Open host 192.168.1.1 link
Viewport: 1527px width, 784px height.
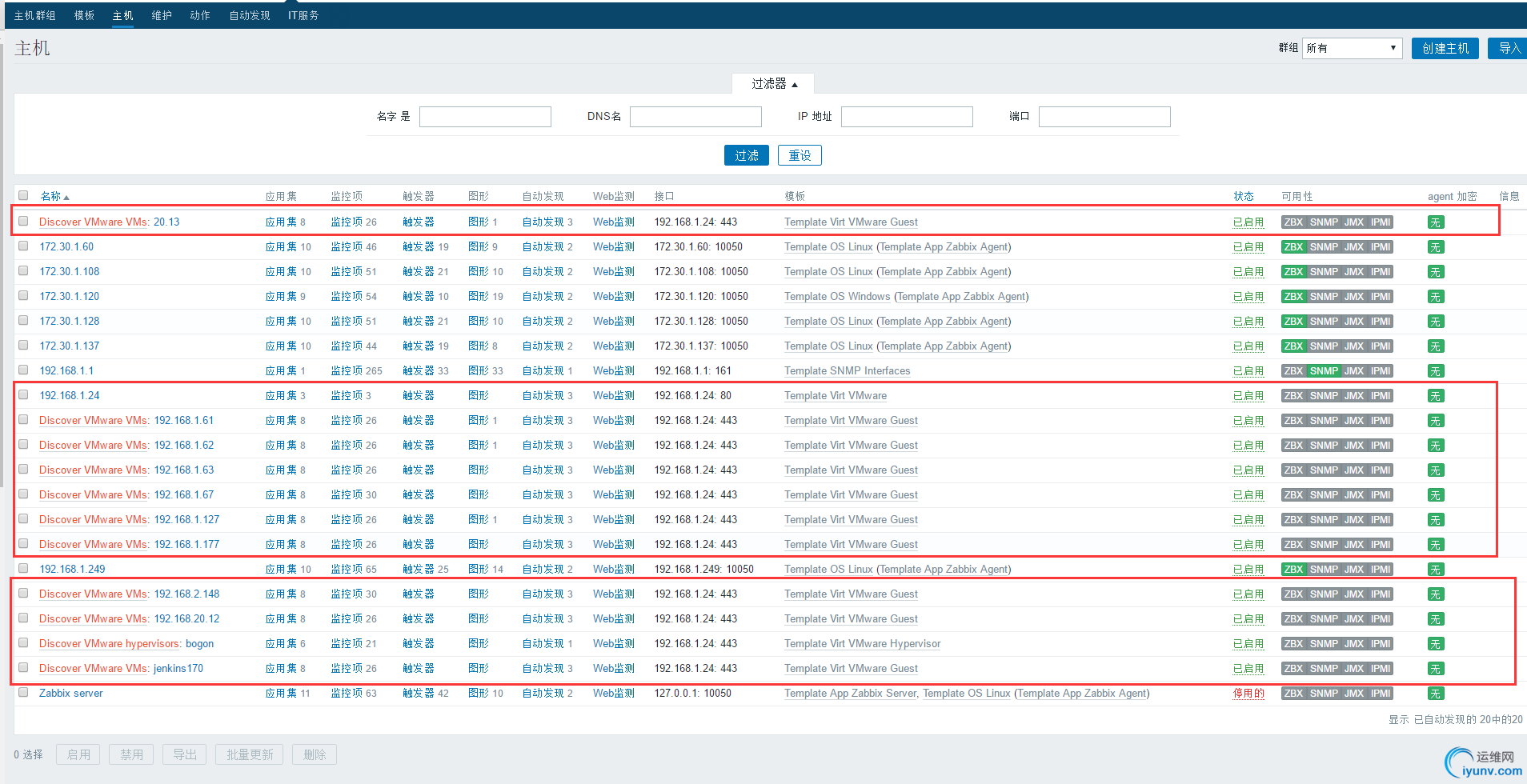point(66,370)
